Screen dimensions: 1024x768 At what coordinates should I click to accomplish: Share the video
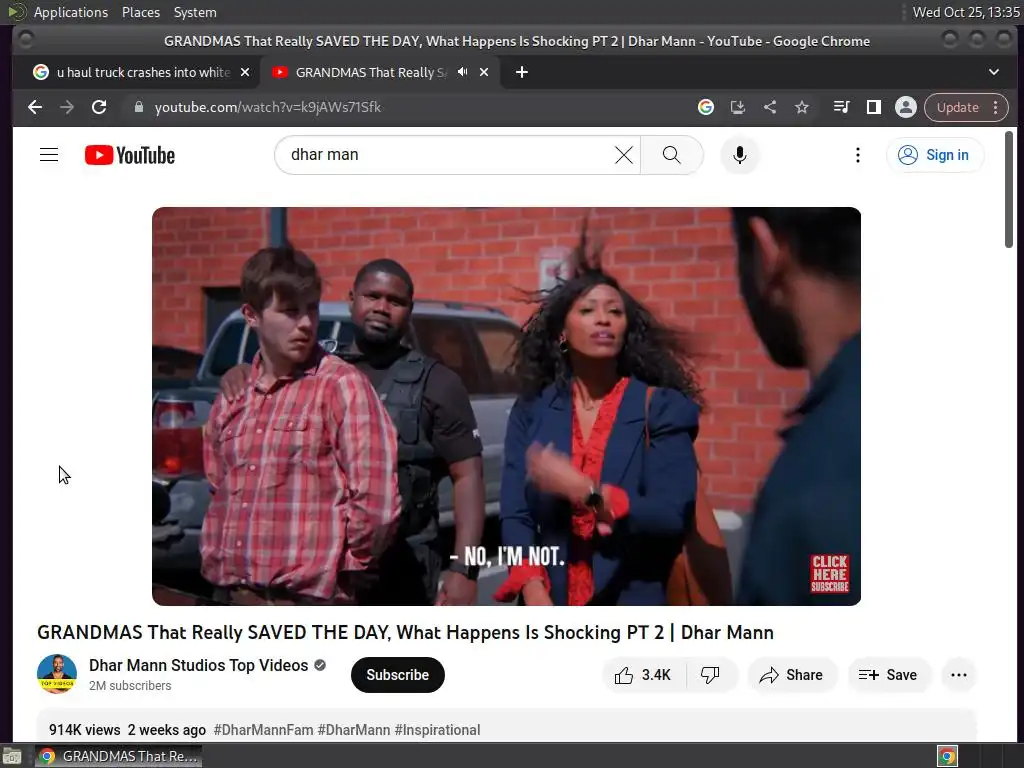pos(791,675)
